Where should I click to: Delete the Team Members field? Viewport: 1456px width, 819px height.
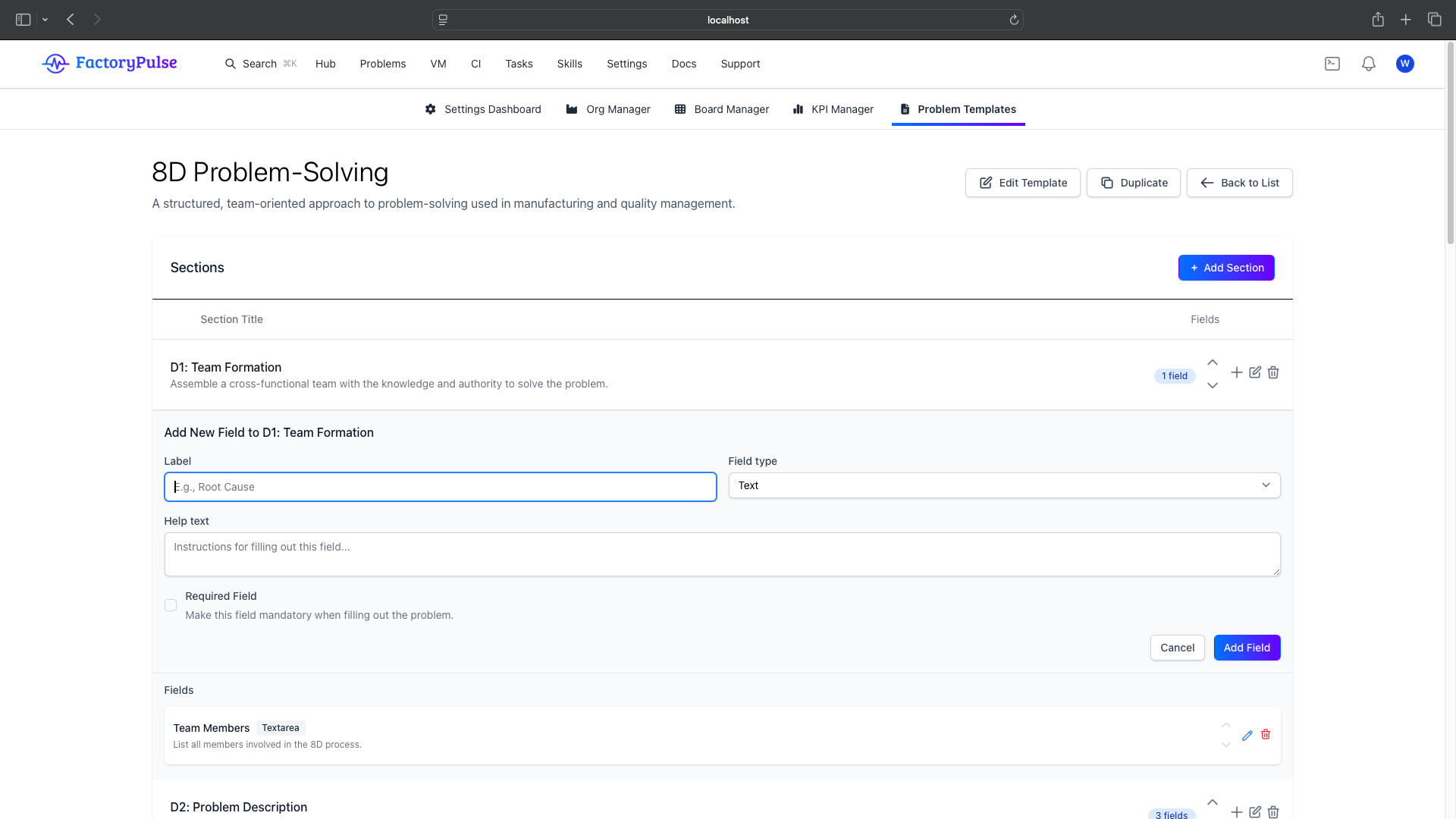tap(1266, 734)
